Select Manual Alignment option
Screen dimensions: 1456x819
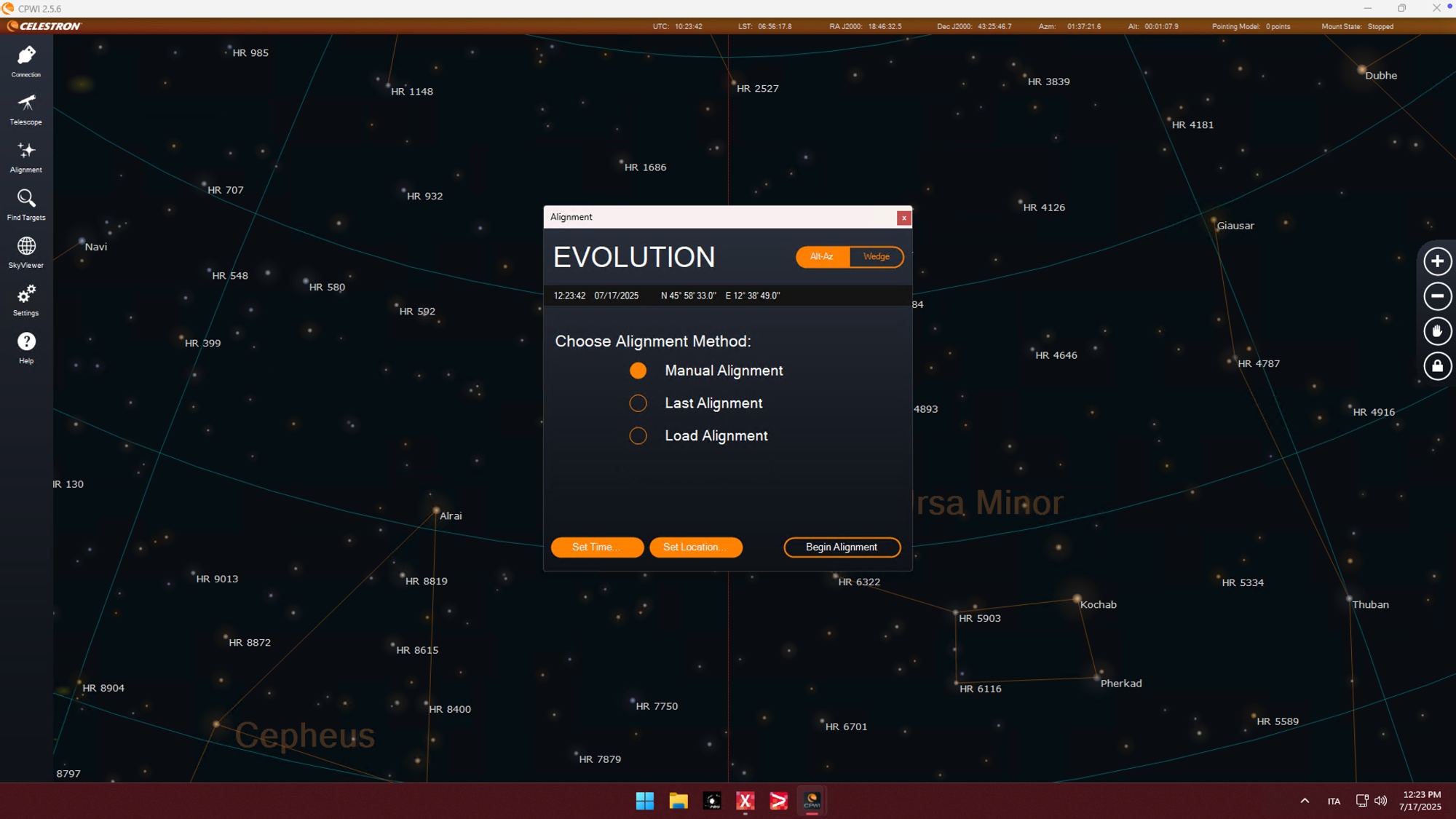tap(706, 371)
